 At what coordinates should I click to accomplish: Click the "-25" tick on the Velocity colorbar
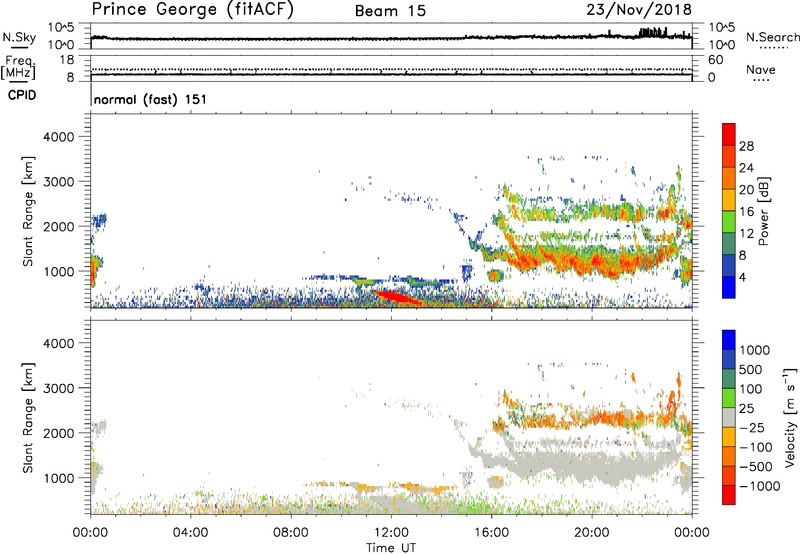tap(752, 427)
